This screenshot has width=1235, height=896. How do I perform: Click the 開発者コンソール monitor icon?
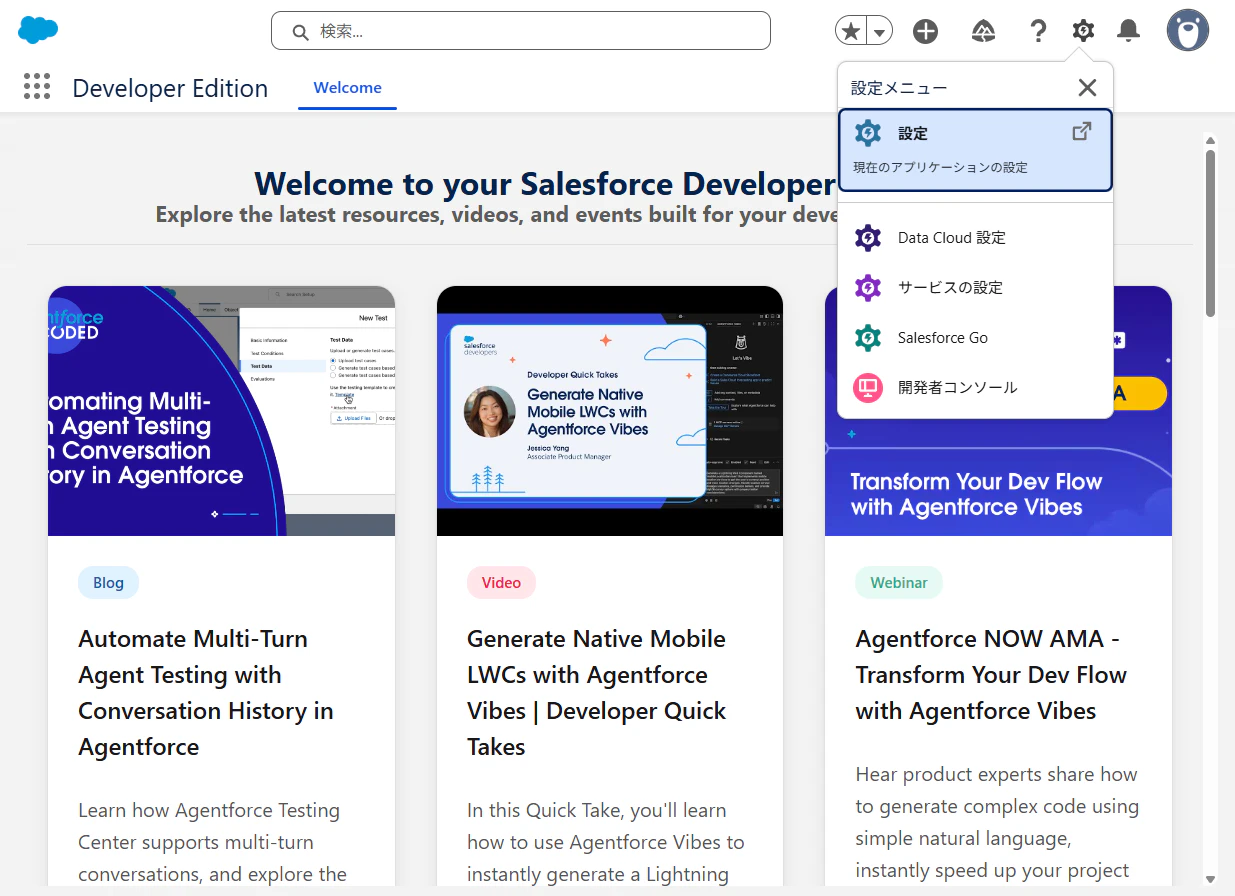point(868,388)
